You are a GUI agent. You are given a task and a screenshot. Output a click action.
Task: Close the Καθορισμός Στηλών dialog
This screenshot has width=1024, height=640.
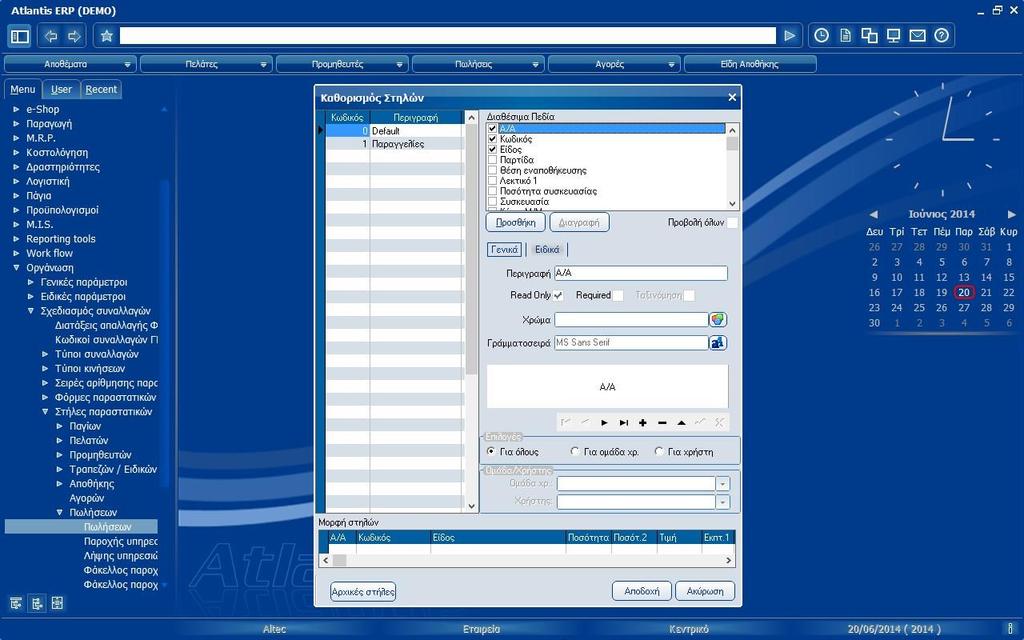[732, 97]
